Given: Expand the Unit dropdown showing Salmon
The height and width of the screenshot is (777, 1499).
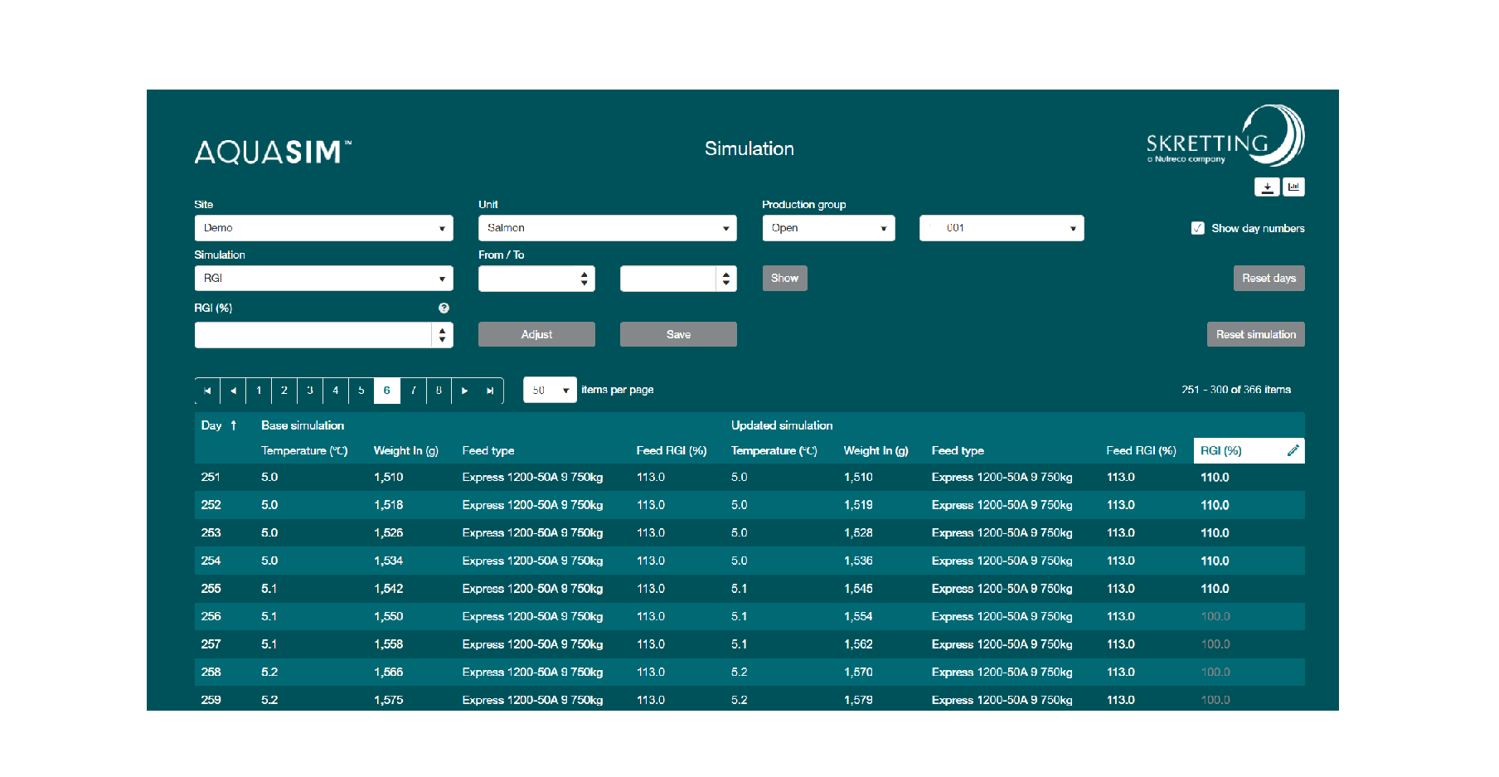Looking at the screenshot, I should point(607,228).
